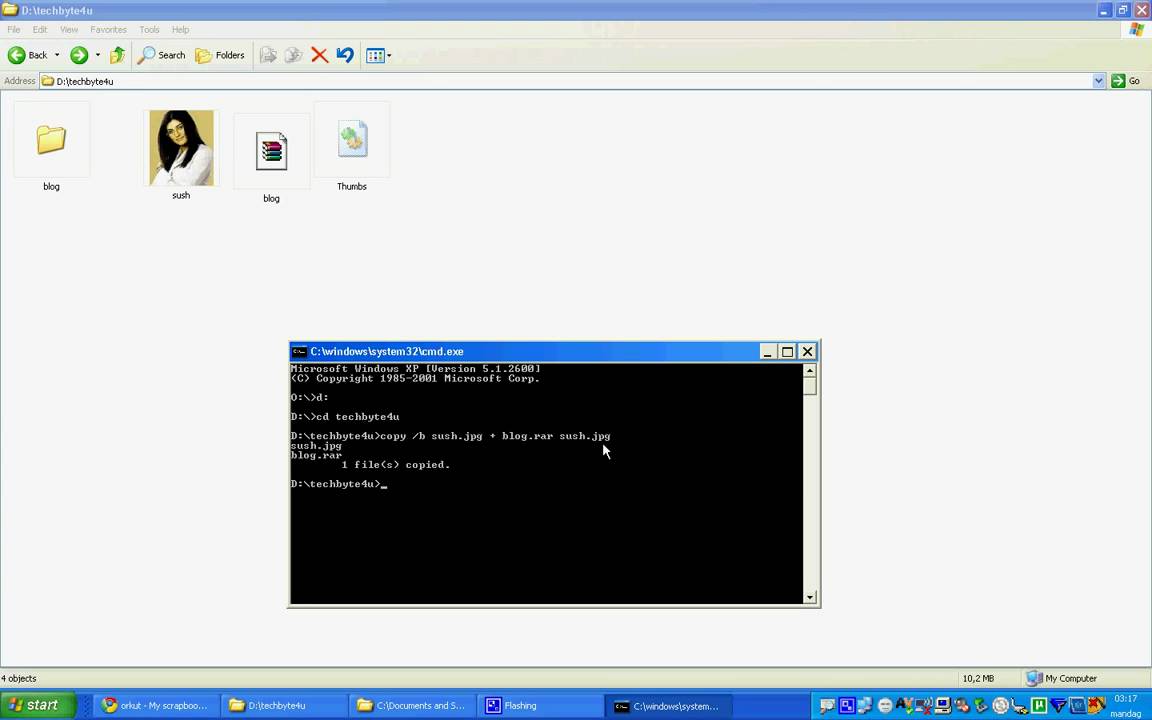Select the blog RAR archive file
Image resolution: width=1152 pixels, height=720 pixels.
[271, 152]
